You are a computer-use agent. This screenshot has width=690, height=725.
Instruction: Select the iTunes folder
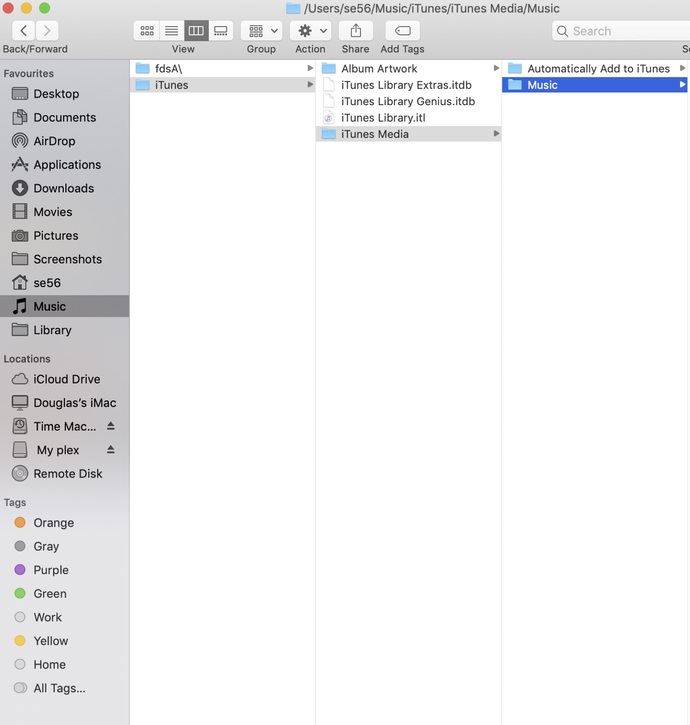222,85
